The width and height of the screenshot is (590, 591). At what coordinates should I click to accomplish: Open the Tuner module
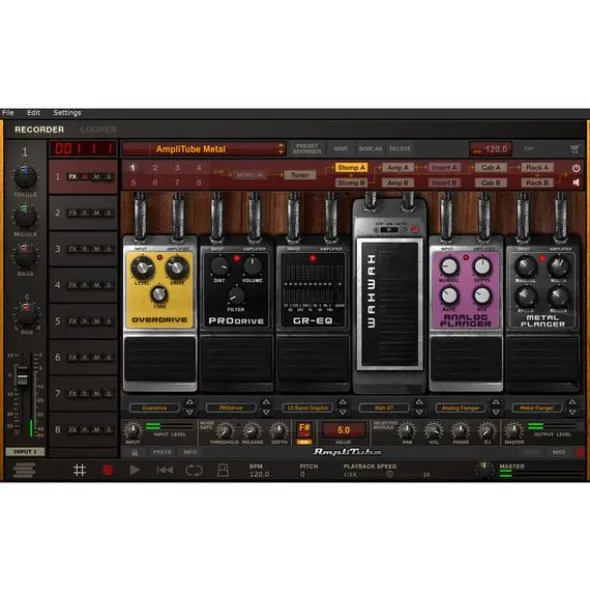[300, 175]
